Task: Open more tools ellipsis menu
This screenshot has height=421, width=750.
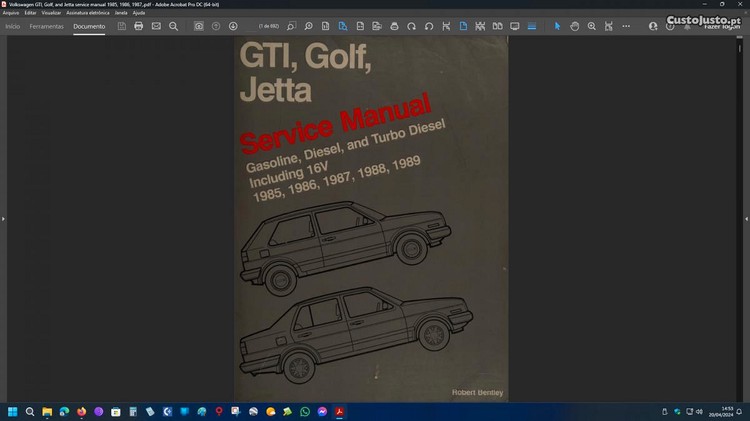Action: [626, 26]
